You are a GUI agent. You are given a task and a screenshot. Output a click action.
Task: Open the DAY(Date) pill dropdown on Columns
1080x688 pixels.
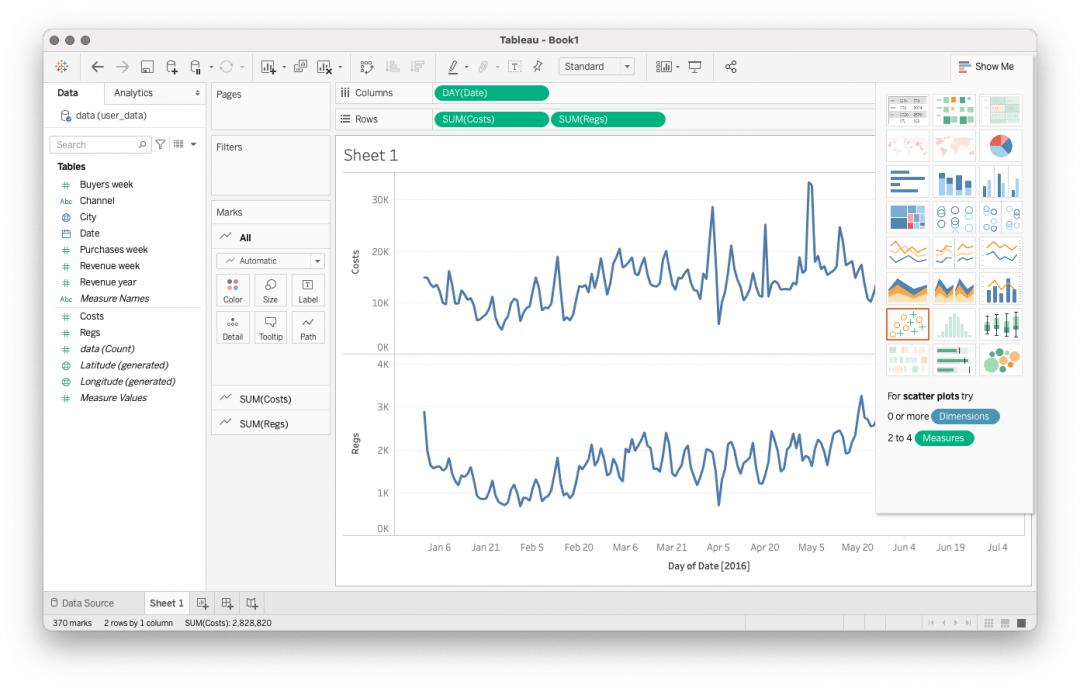pyautogui.click(x=541, y=92)
